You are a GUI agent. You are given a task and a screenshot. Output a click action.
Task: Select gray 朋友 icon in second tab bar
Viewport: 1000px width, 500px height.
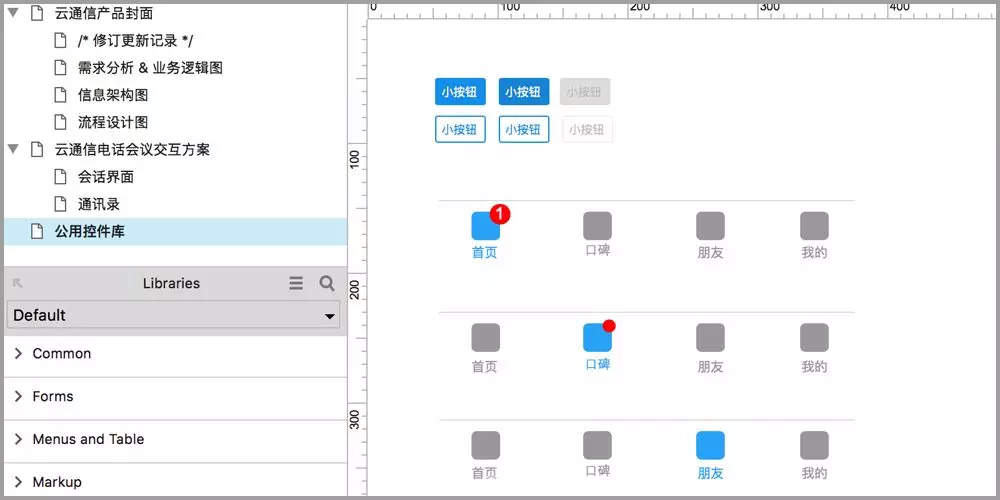(710, 337)
